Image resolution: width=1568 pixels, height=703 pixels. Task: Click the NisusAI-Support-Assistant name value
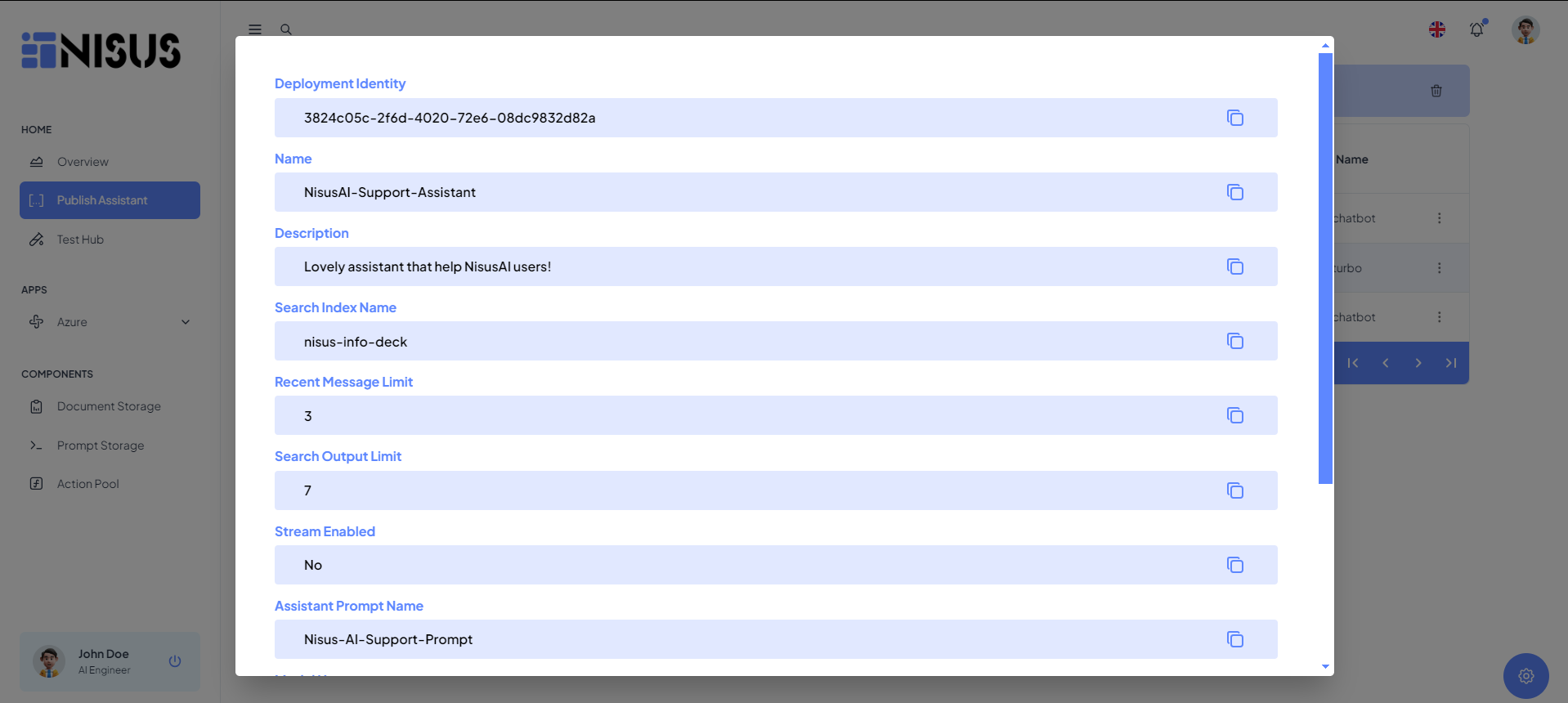390,192
